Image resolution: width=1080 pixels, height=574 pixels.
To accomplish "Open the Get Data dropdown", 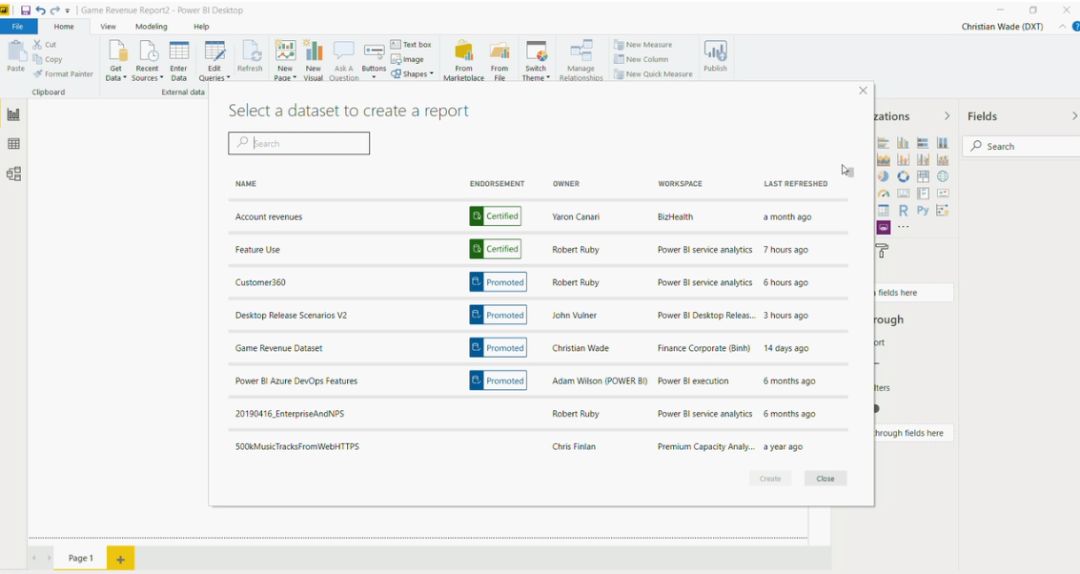I will click(116, 61).
